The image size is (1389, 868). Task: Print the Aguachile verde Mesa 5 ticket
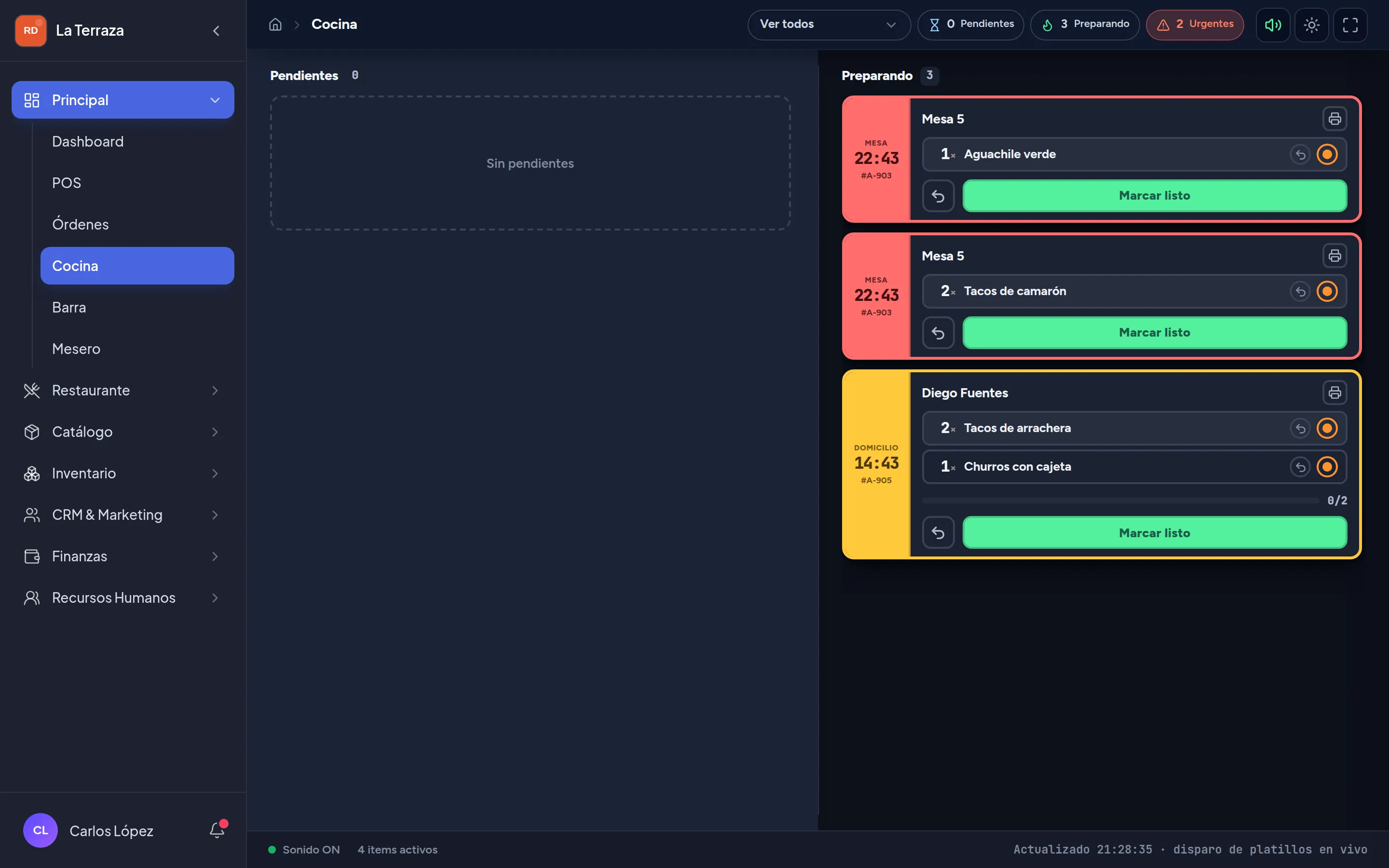[x=1335, y=119]
